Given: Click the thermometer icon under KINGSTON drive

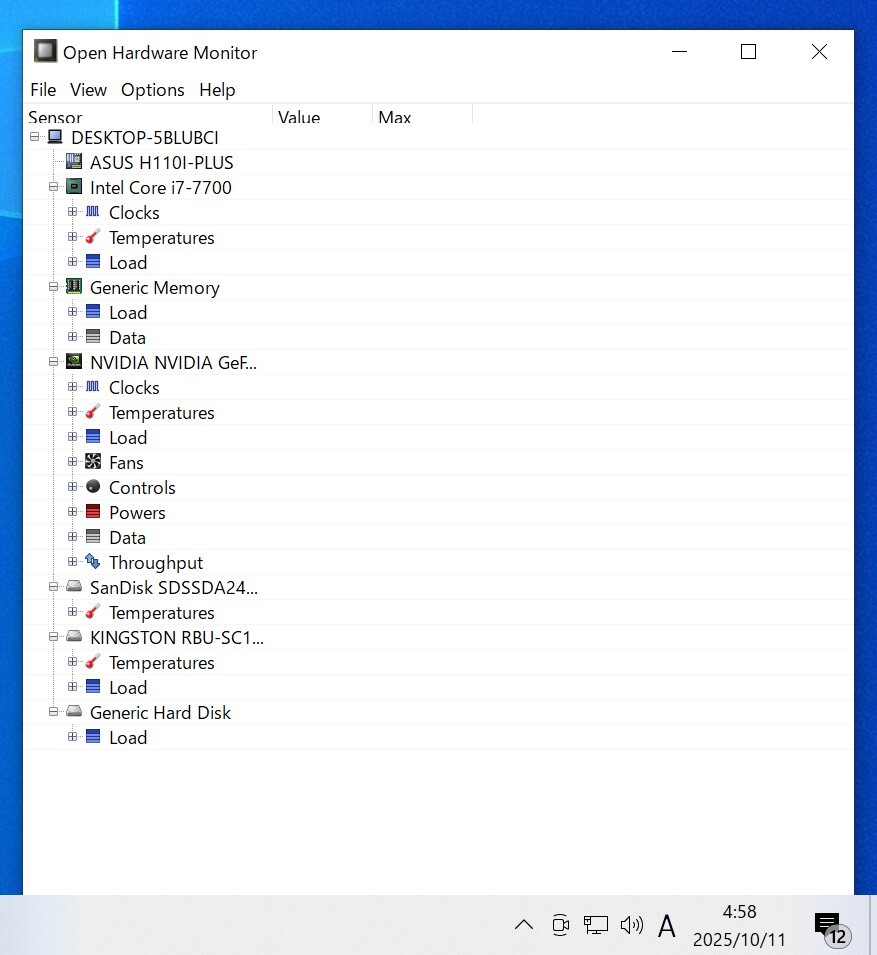Looking at the screenshot, I should point(93,661).
